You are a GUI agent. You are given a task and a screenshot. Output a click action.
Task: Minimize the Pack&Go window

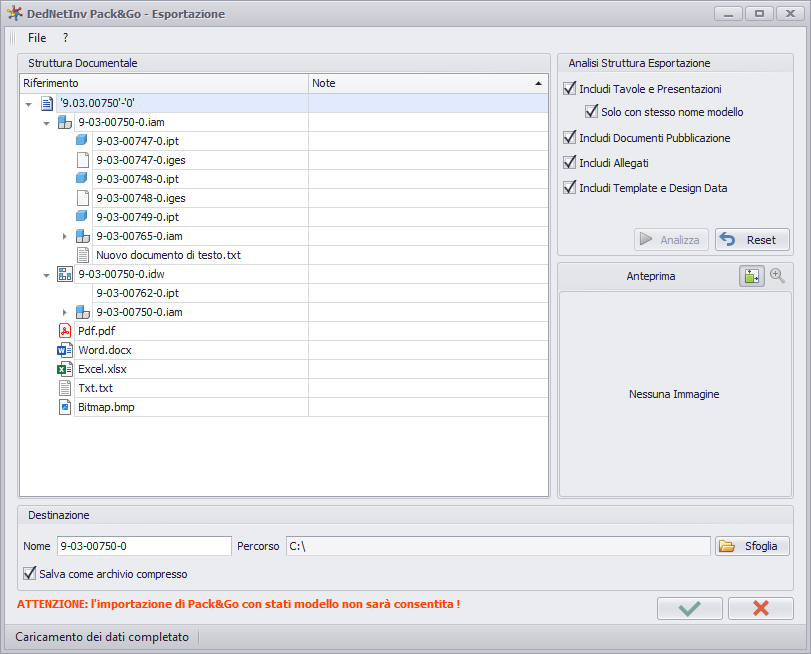(x=728, y=14)
